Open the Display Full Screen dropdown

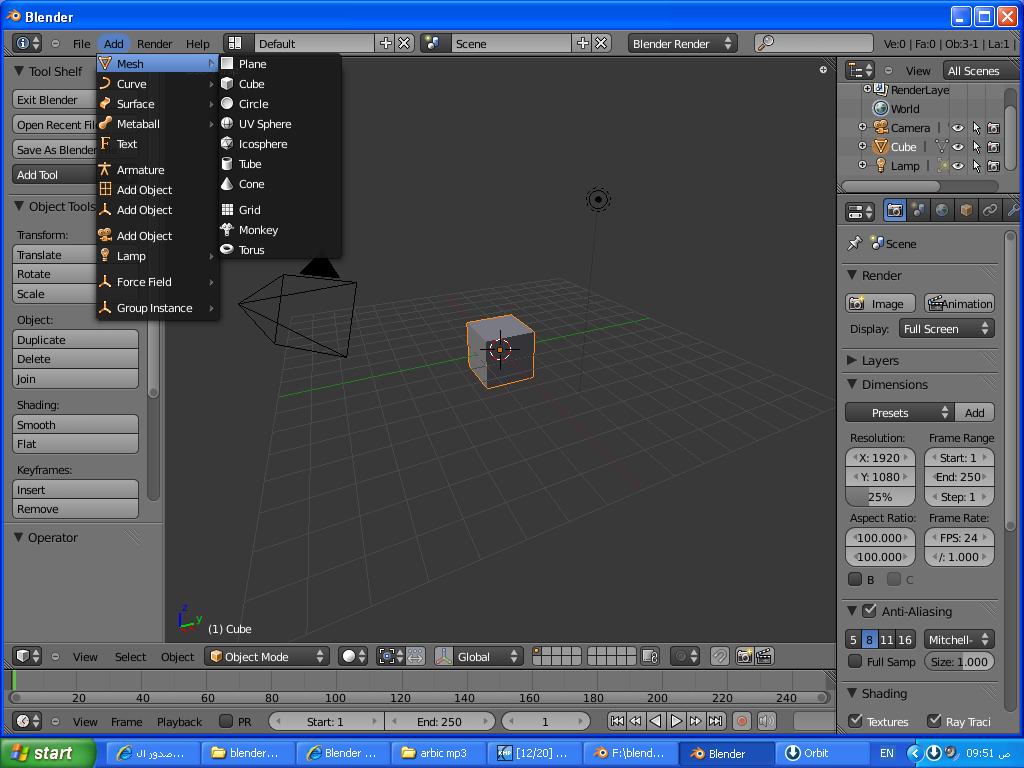click(x=946, y=328)
